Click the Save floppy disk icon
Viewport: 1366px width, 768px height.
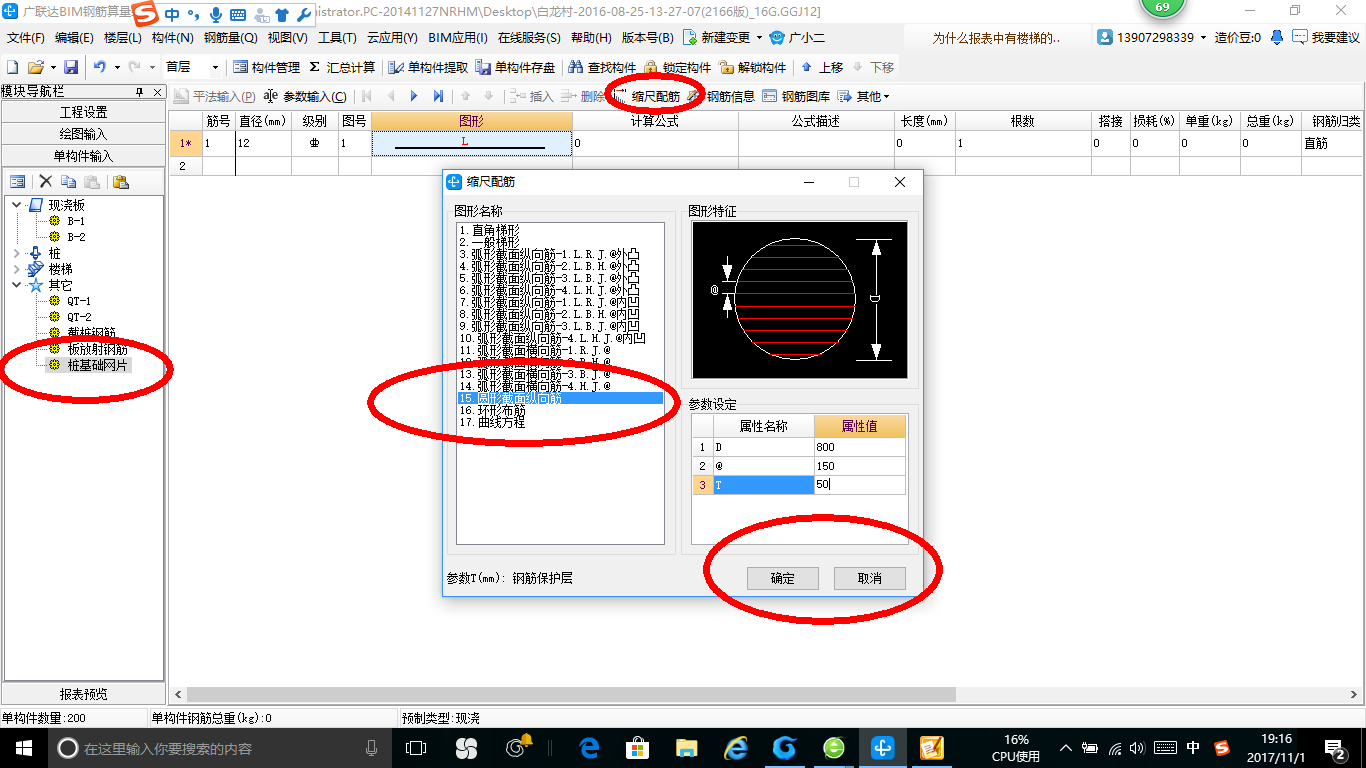(x=71, y=67)
